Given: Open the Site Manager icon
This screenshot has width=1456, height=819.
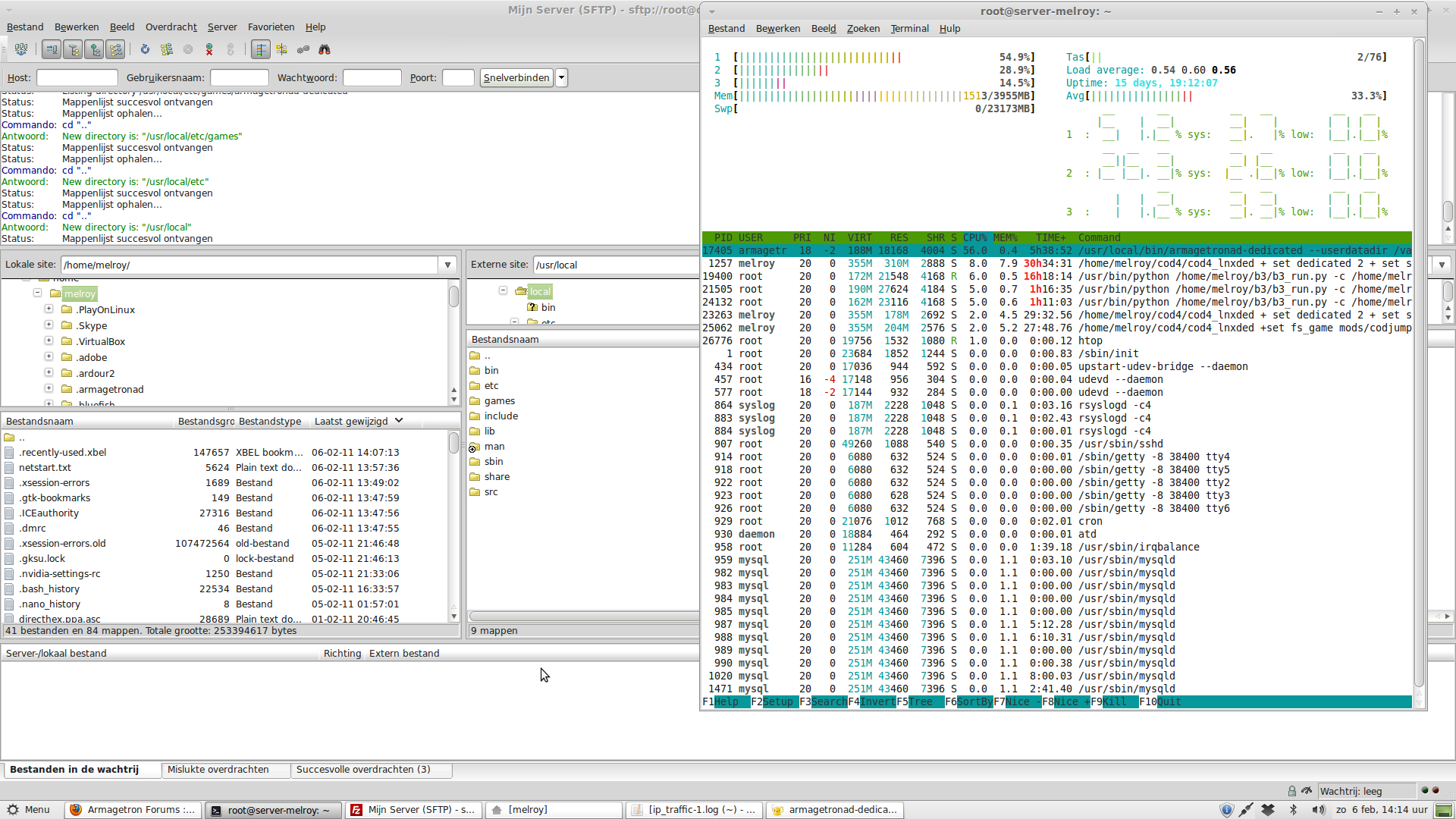Looking at the screenshot, I should [20, 49].
